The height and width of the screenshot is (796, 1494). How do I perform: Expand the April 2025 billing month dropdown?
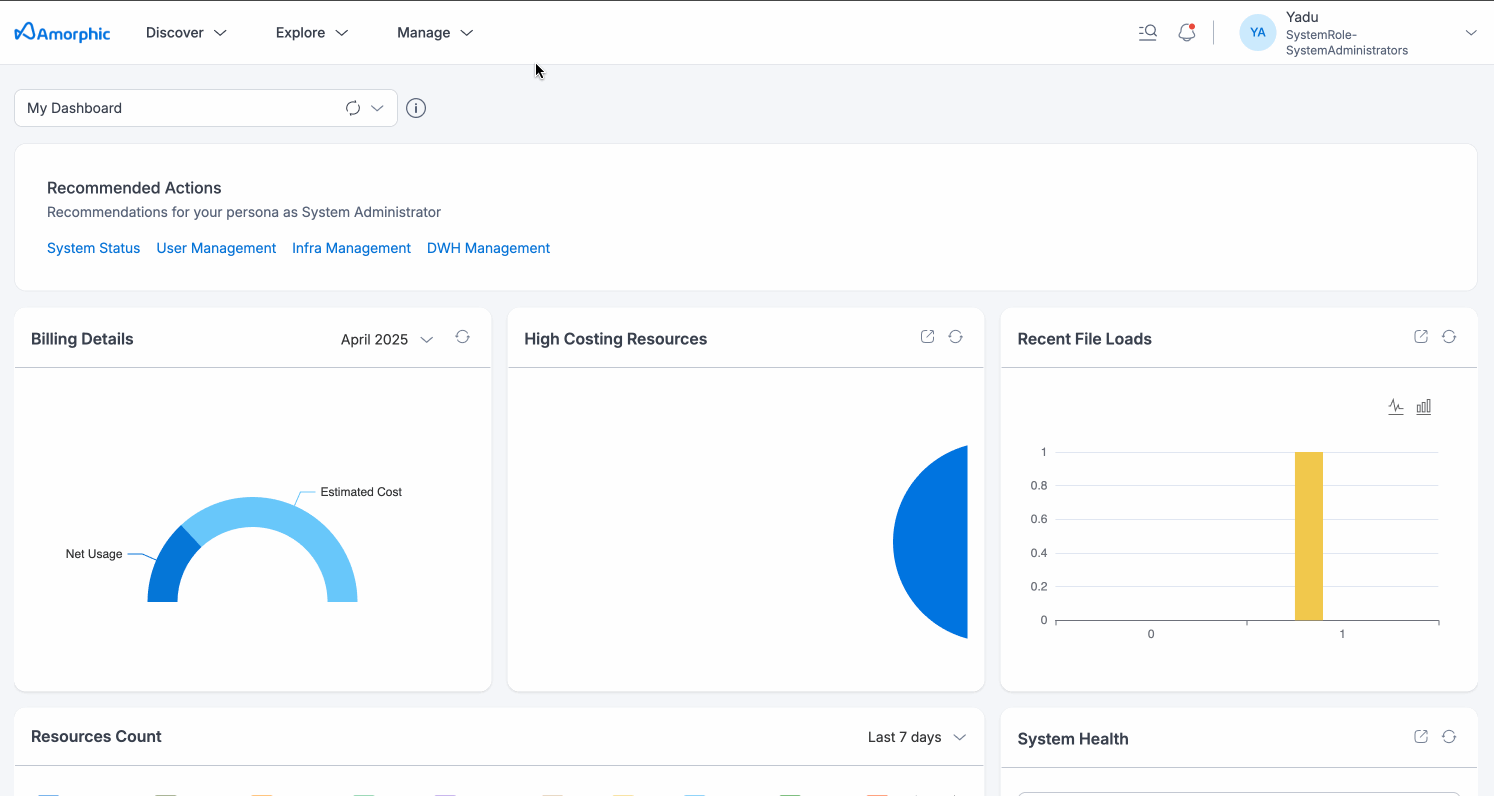tap(387, 339)
